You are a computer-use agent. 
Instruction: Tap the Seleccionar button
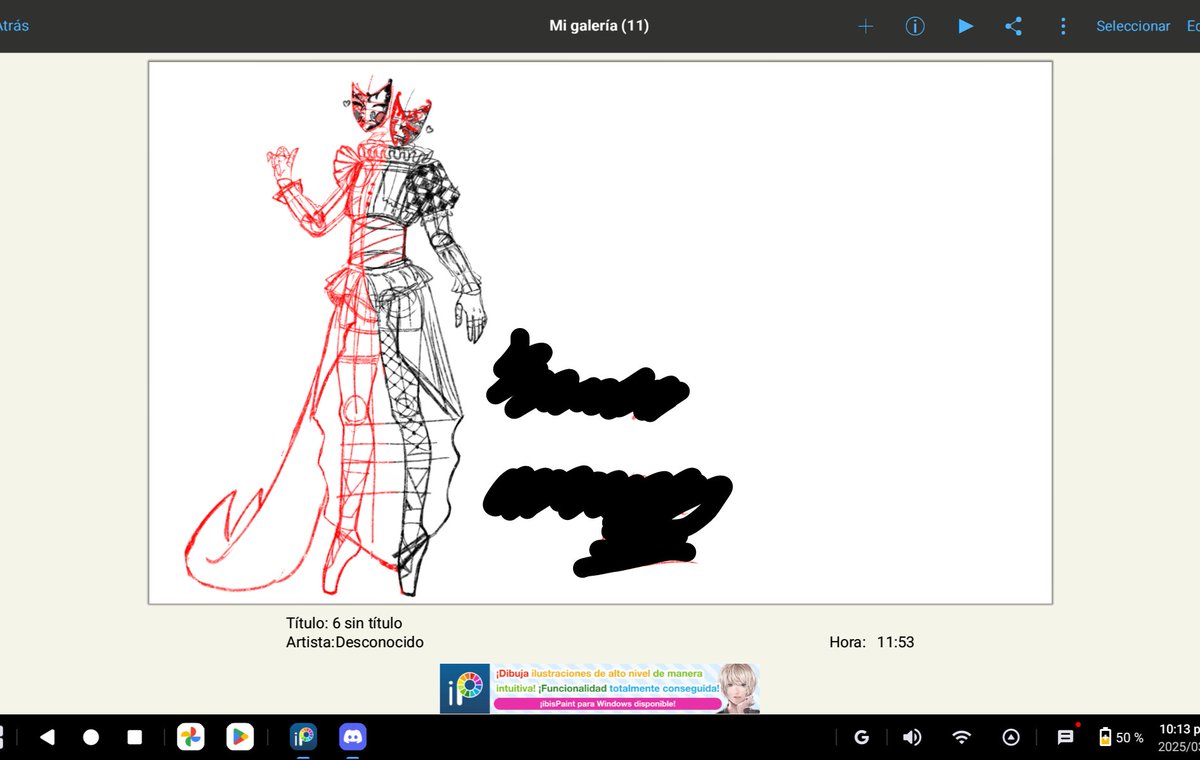1133,26
